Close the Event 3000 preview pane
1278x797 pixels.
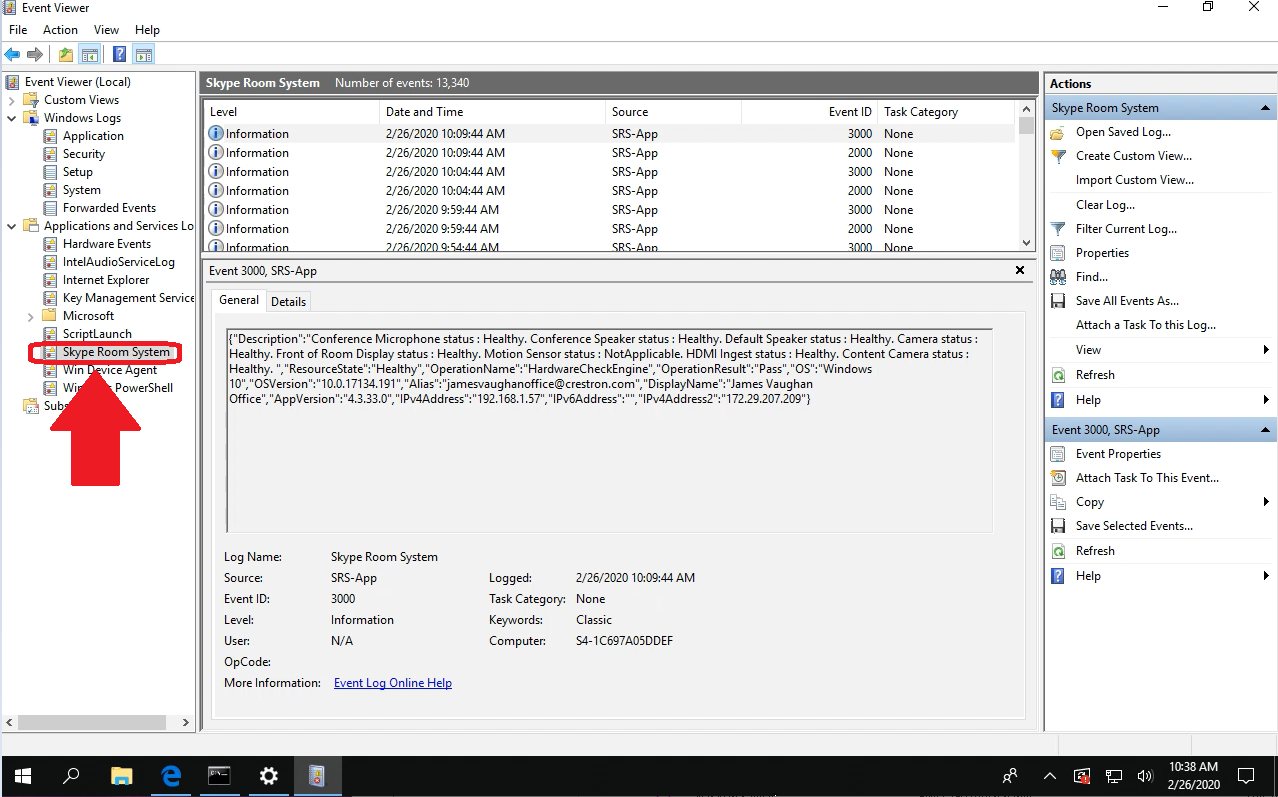[x=1020, y=270]
